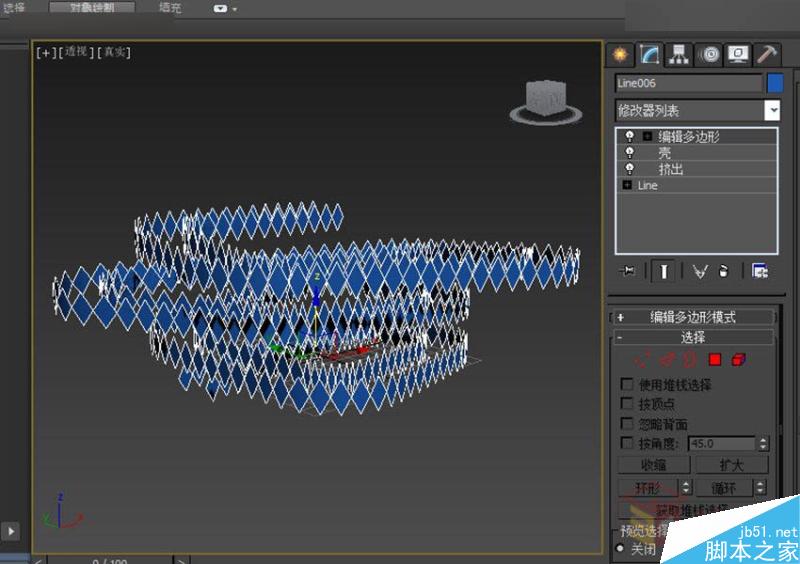Toggle the 按顶点 checkbox

627,404
